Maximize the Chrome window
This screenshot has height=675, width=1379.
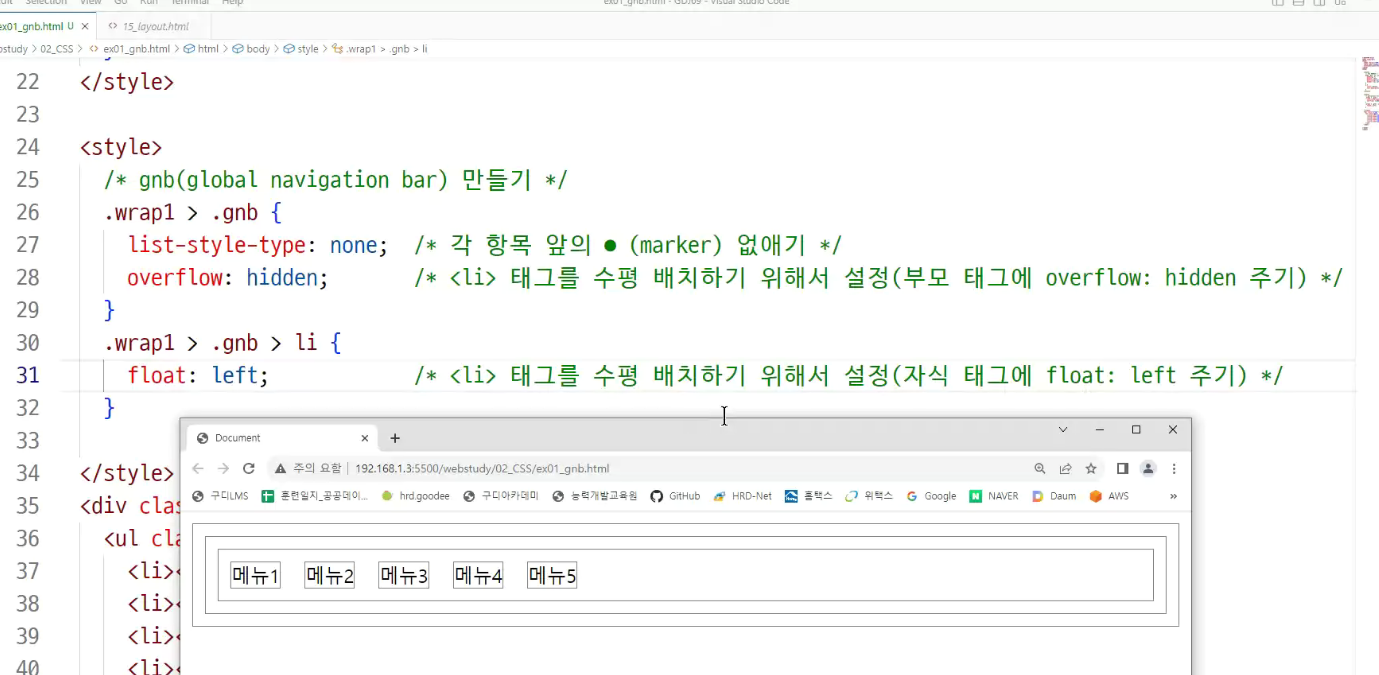click(x=1136, y=429)
